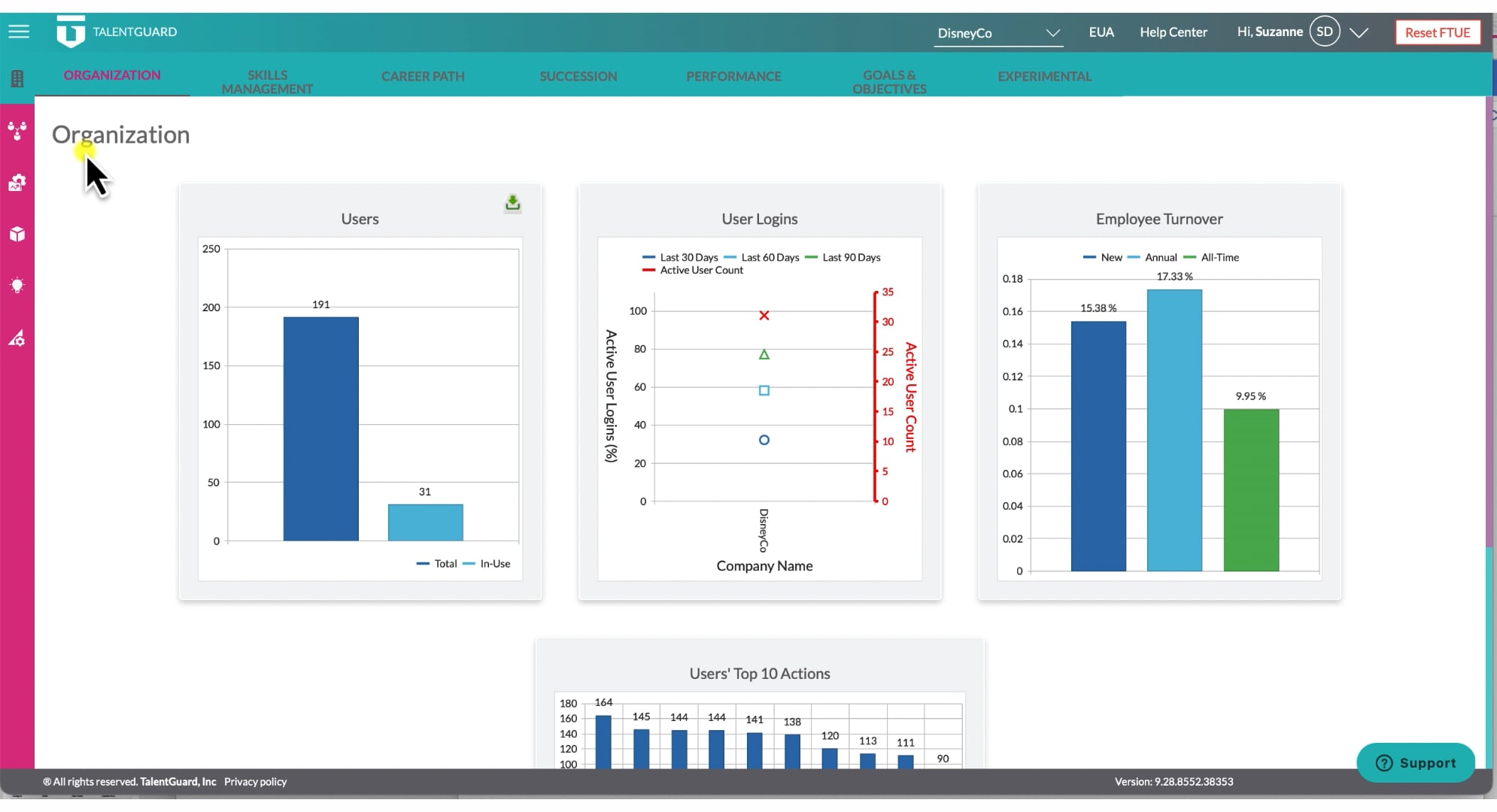Select the Experimental tab
This screenshot has width=1497, height=812.
(x=1044, y=76)
